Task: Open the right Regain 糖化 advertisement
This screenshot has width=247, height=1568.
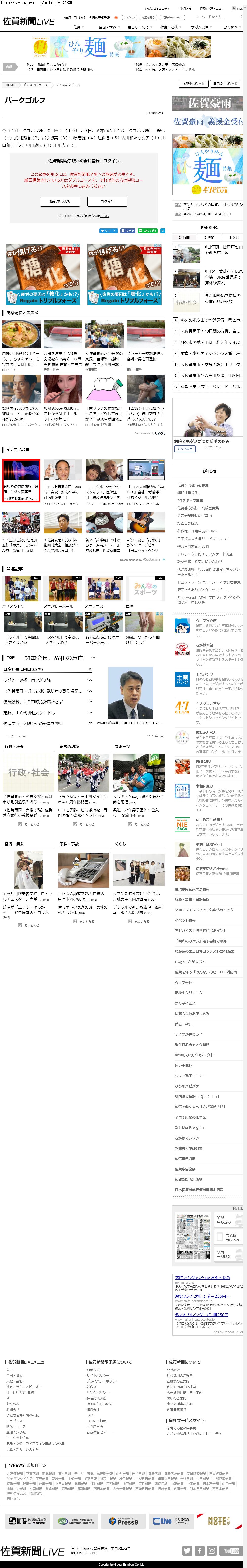Action: [x=124, y=274]
